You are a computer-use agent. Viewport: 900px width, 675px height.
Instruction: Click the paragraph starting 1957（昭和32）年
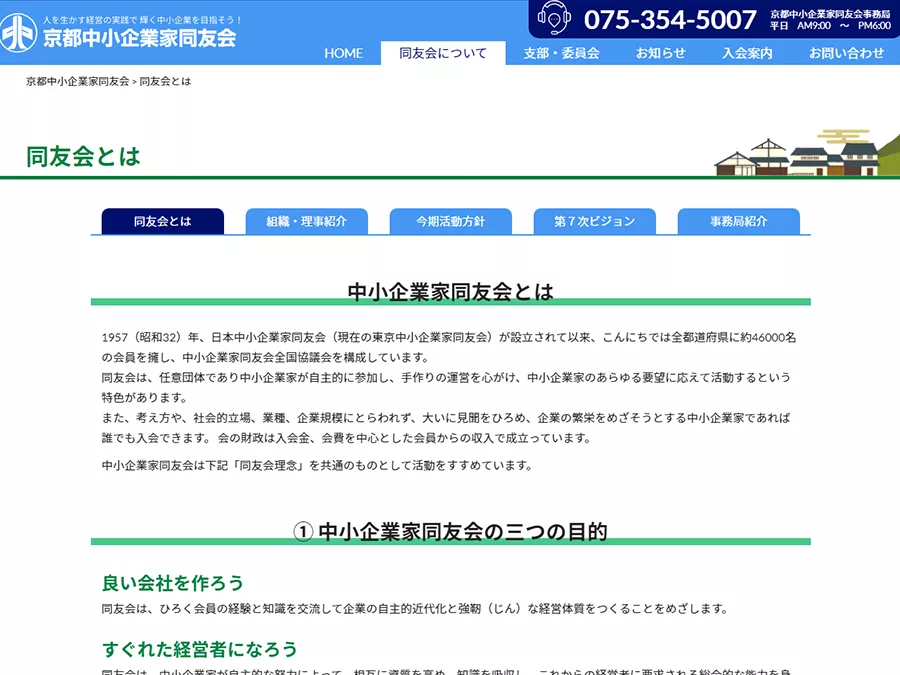pyautogui.click(x=449, y=347)
